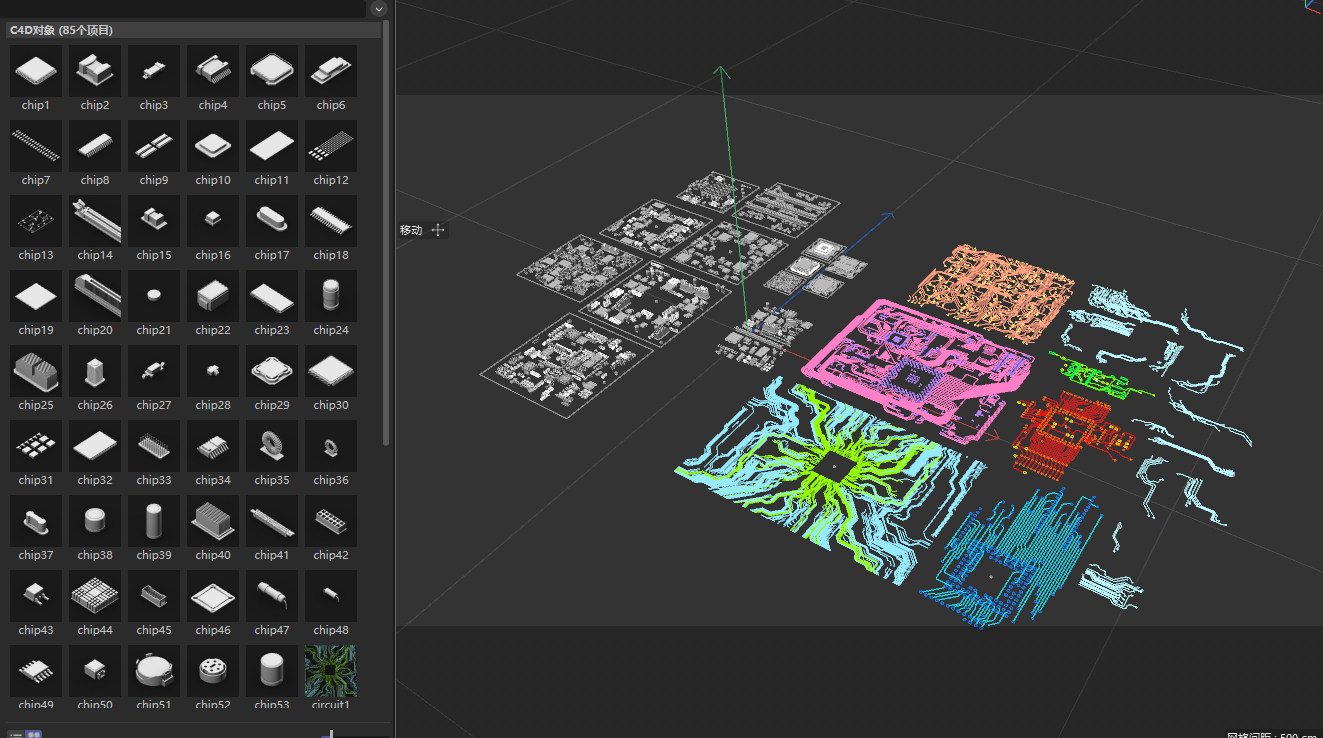Click the chip42 socket thumbnail

click(331, 521)
